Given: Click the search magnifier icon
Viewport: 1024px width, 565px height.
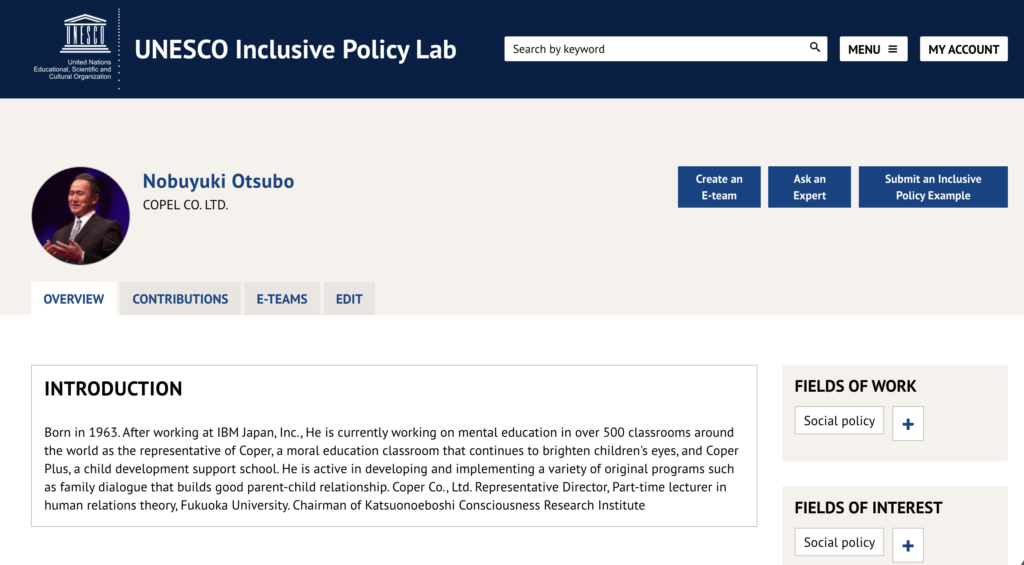Looking at the screenshot, I should 815,48.
